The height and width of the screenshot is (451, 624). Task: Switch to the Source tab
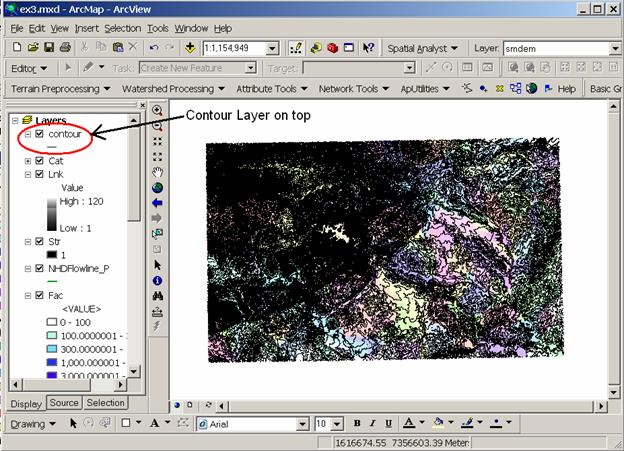tap(63, 403)
